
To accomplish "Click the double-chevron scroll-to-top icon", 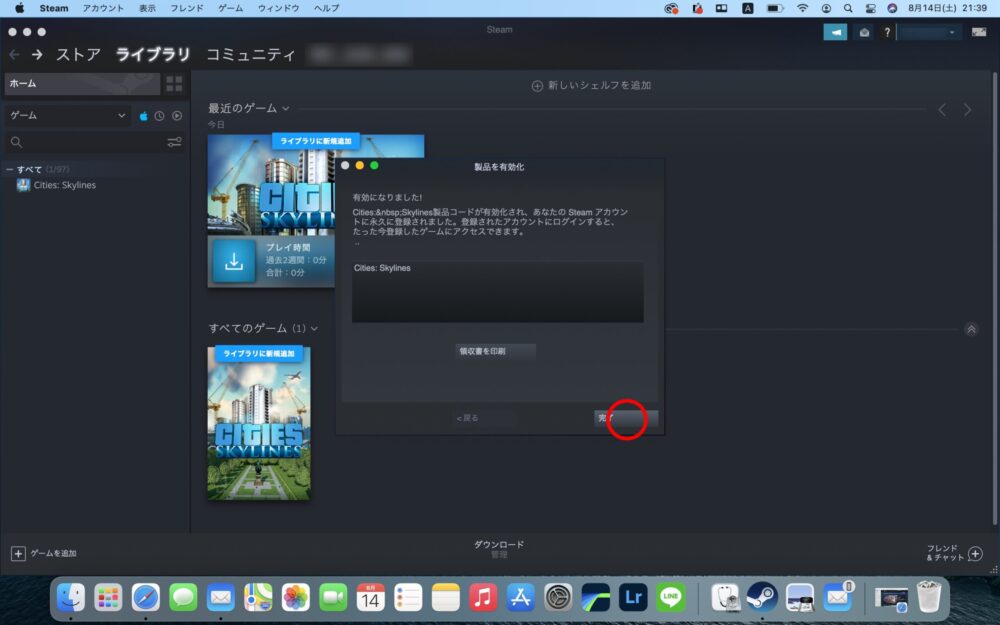I will coord(971,330).
